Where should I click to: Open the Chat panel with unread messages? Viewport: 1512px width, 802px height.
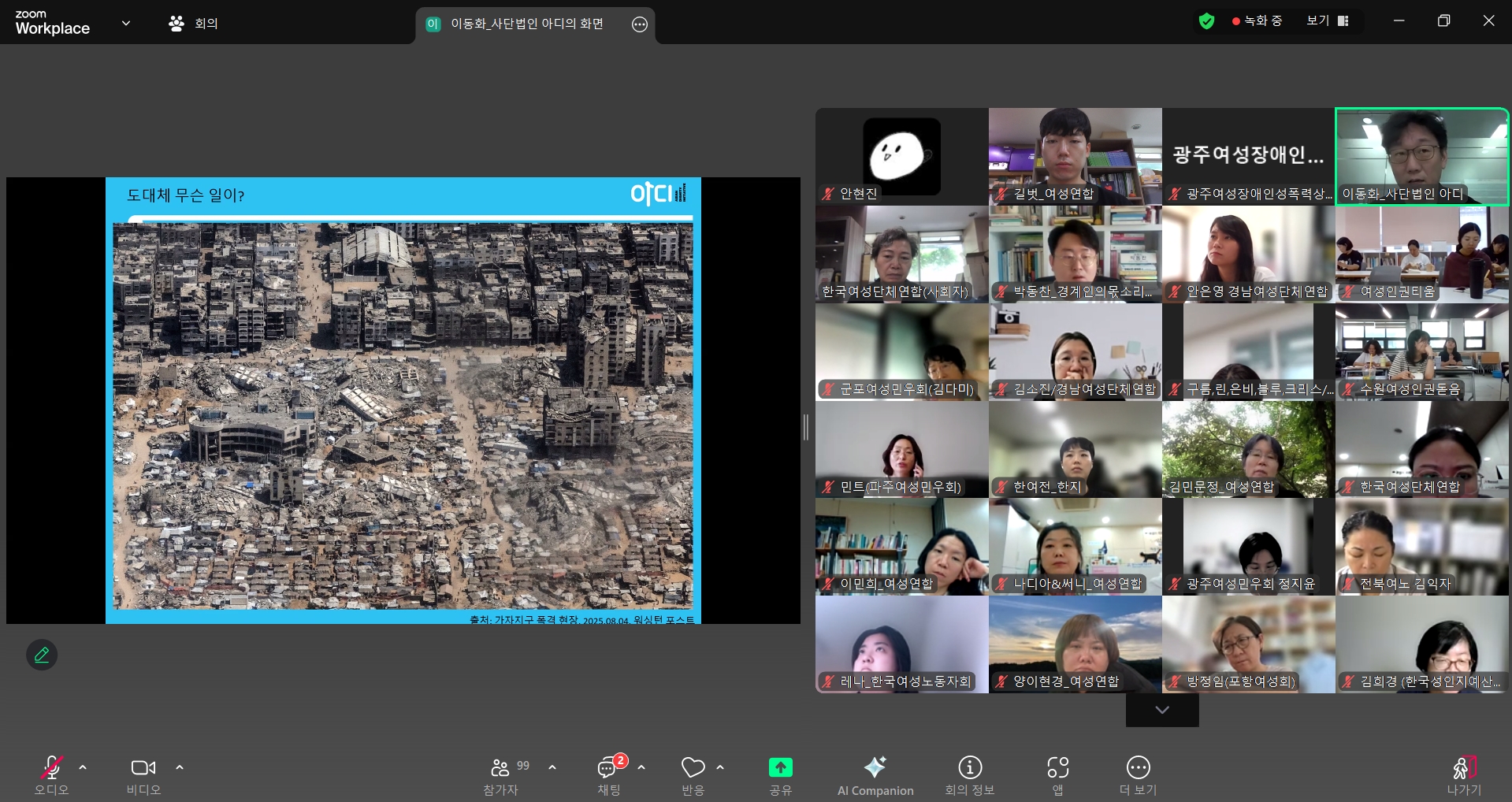[608, 775]
